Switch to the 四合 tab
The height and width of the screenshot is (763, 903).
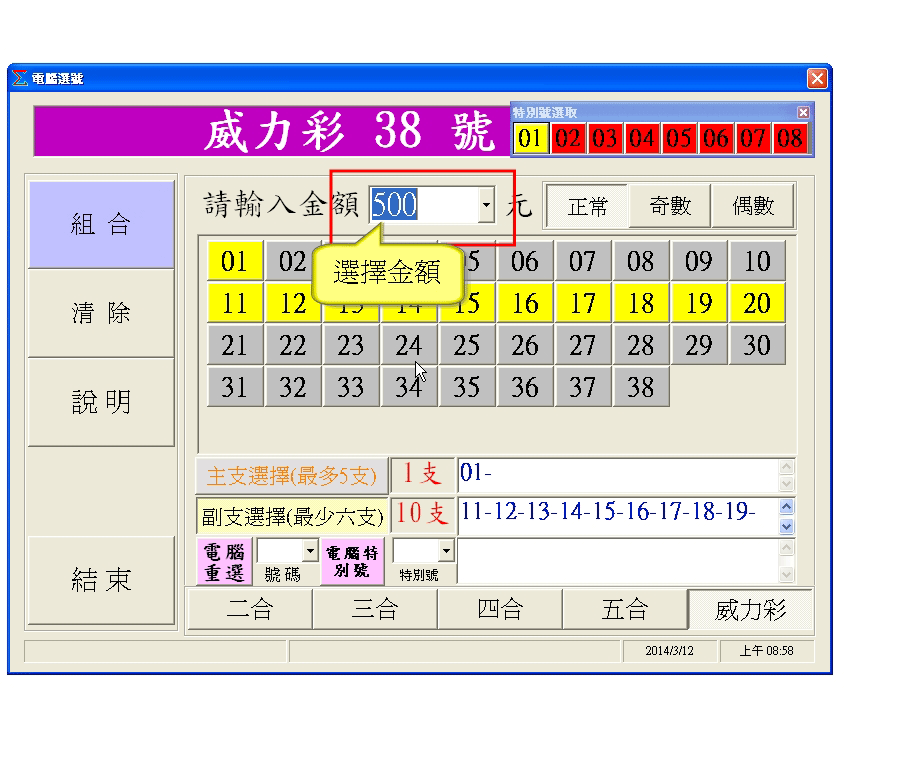point(500,609)
